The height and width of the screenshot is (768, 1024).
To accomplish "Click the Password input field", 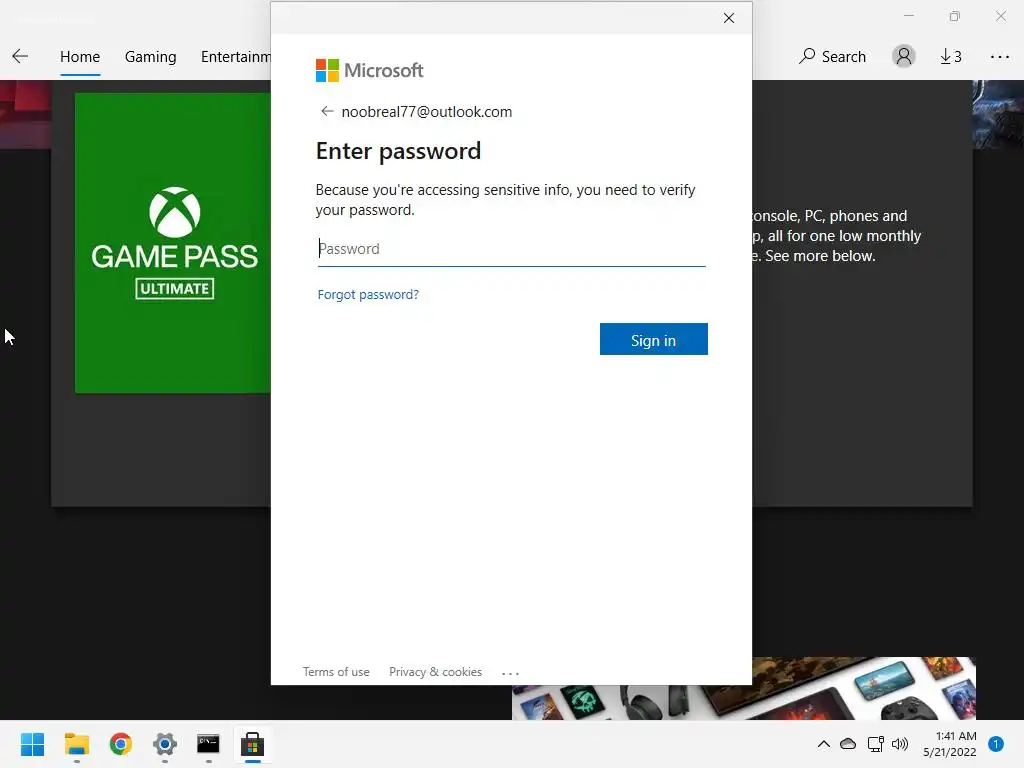I will point(511,249).
